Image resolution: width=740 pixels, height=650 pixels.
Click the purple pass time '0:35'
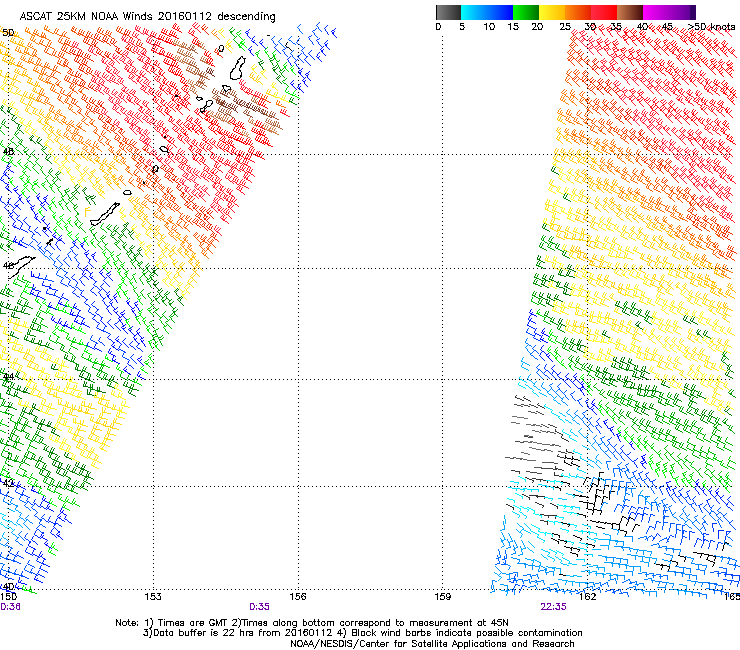pyautogui.click(x=259, y=607)
